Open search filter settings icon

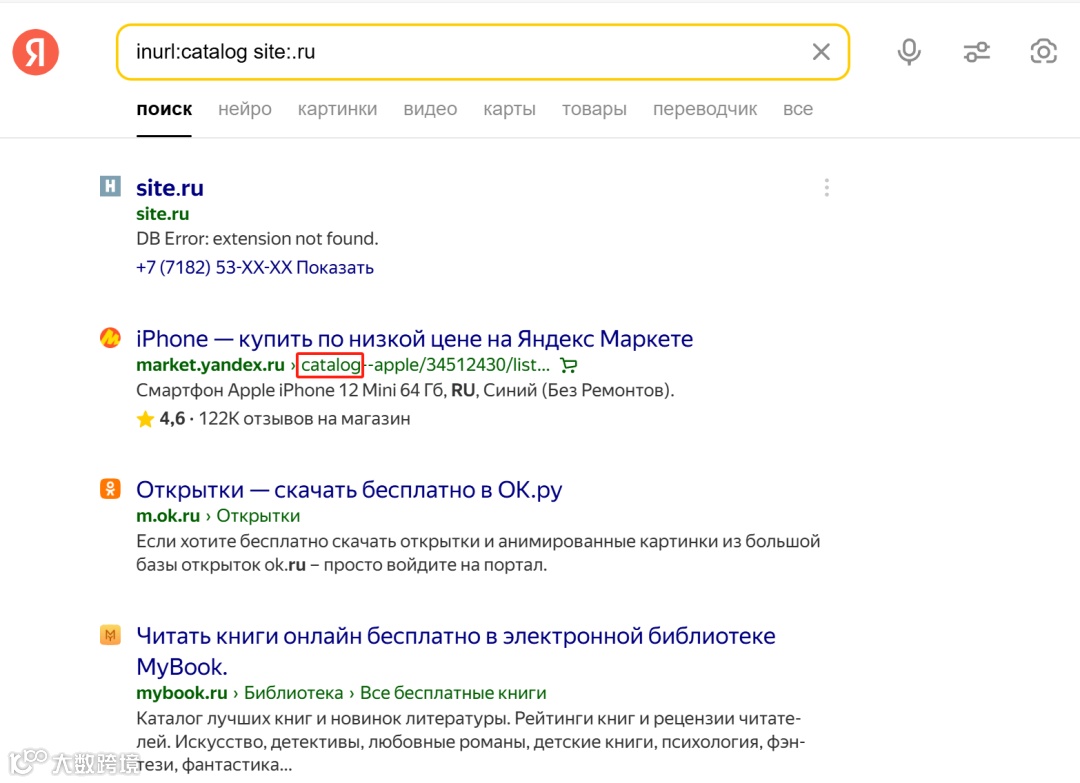click(x=976, y=52)
